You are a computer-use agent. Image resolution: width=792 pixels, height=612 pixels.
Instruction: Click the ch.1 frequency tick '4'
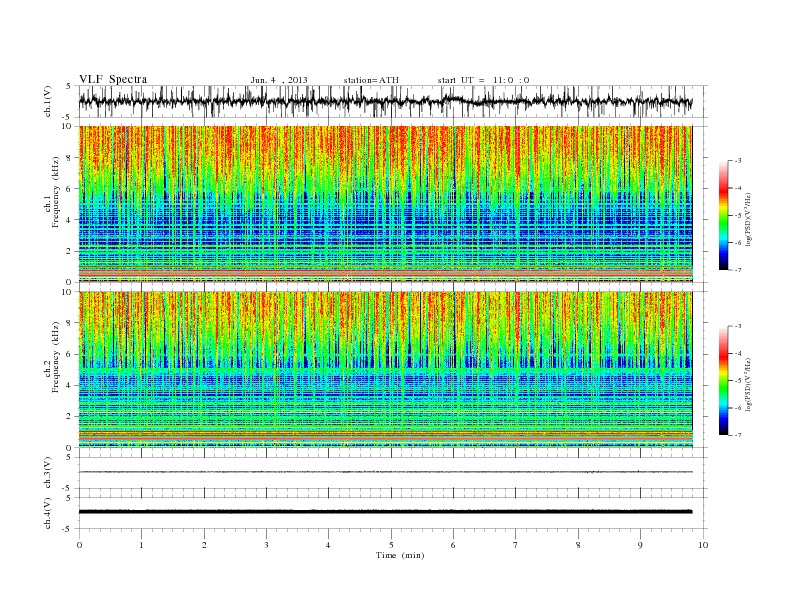point(70,220)
